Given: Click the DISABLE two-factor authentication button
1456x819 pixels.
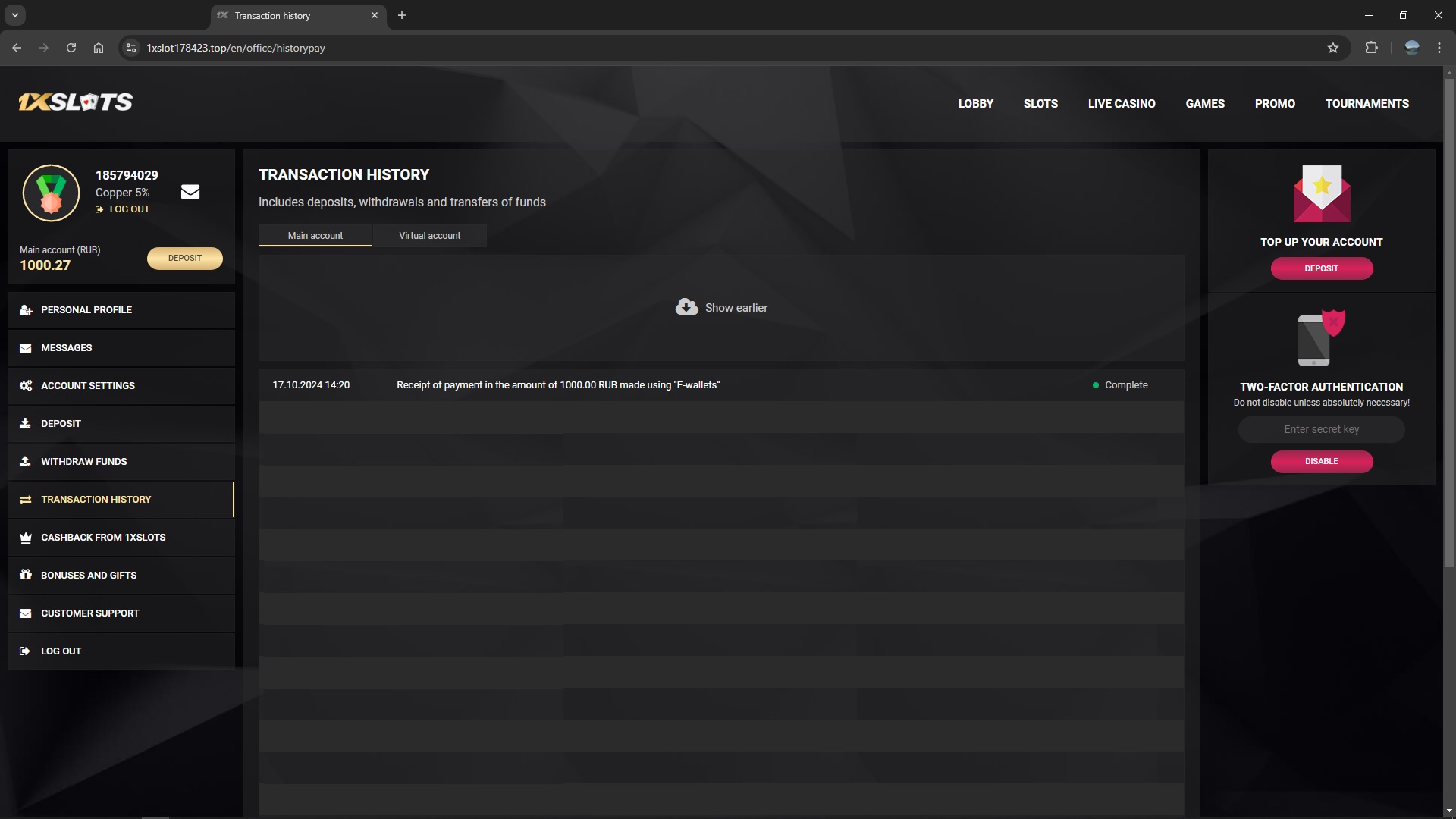Looking at the screenshot, I should [x=1321, y=461].
